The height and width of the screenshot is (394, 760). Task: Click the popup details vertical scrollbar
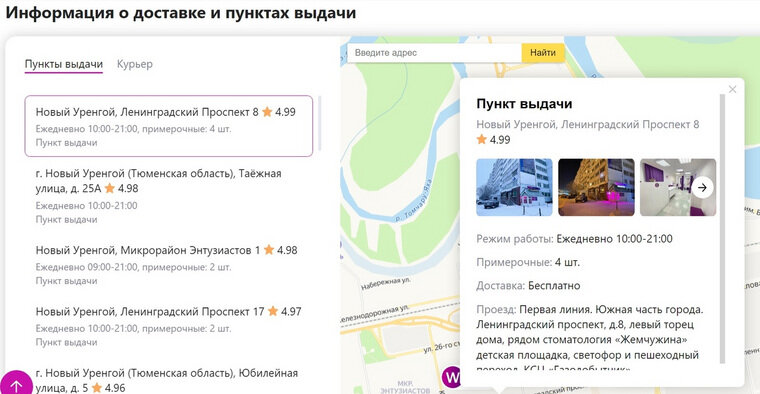click(x=723, y=228)
